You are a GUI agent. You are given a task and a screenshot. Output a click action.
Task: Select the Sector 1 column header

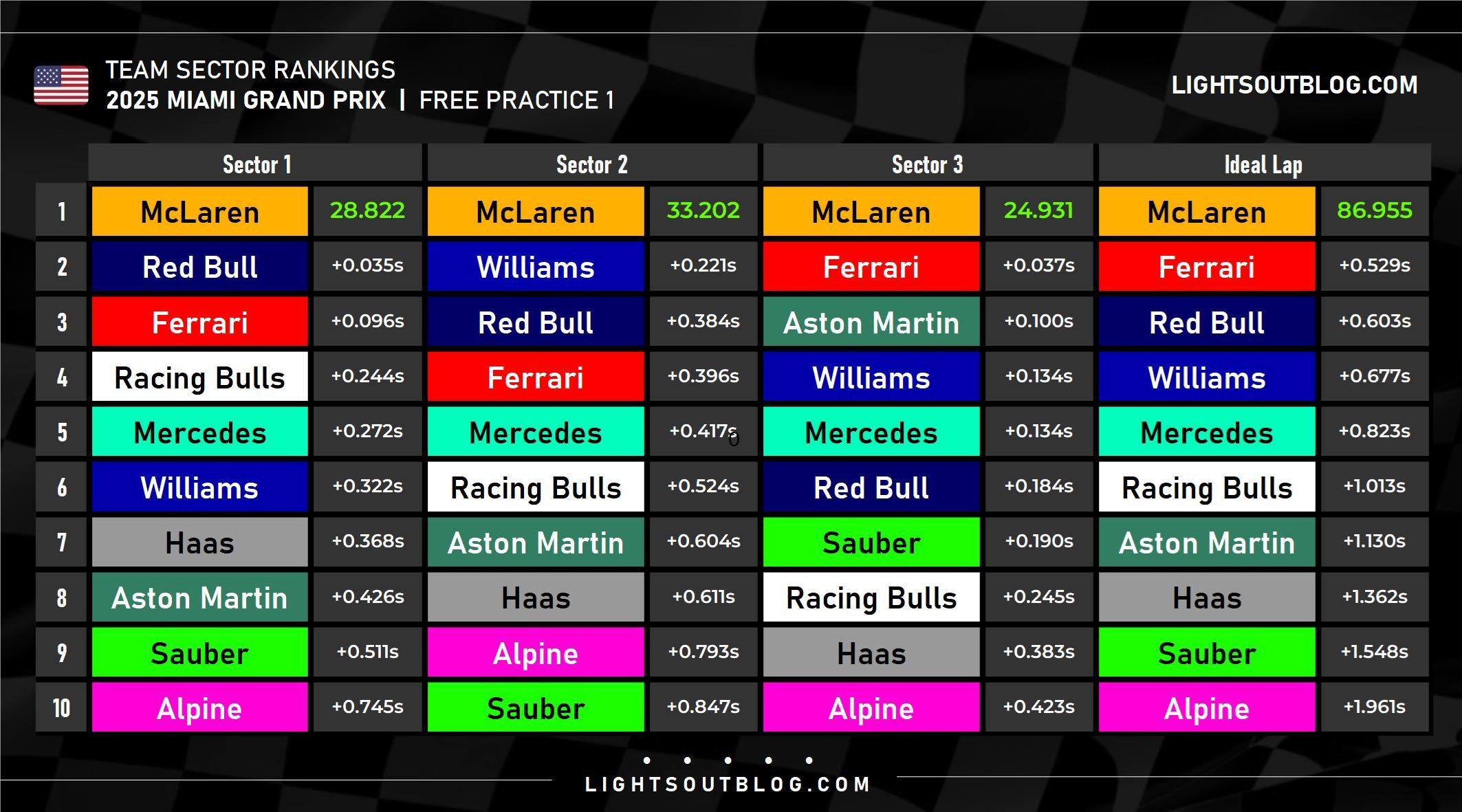(256, 164)
